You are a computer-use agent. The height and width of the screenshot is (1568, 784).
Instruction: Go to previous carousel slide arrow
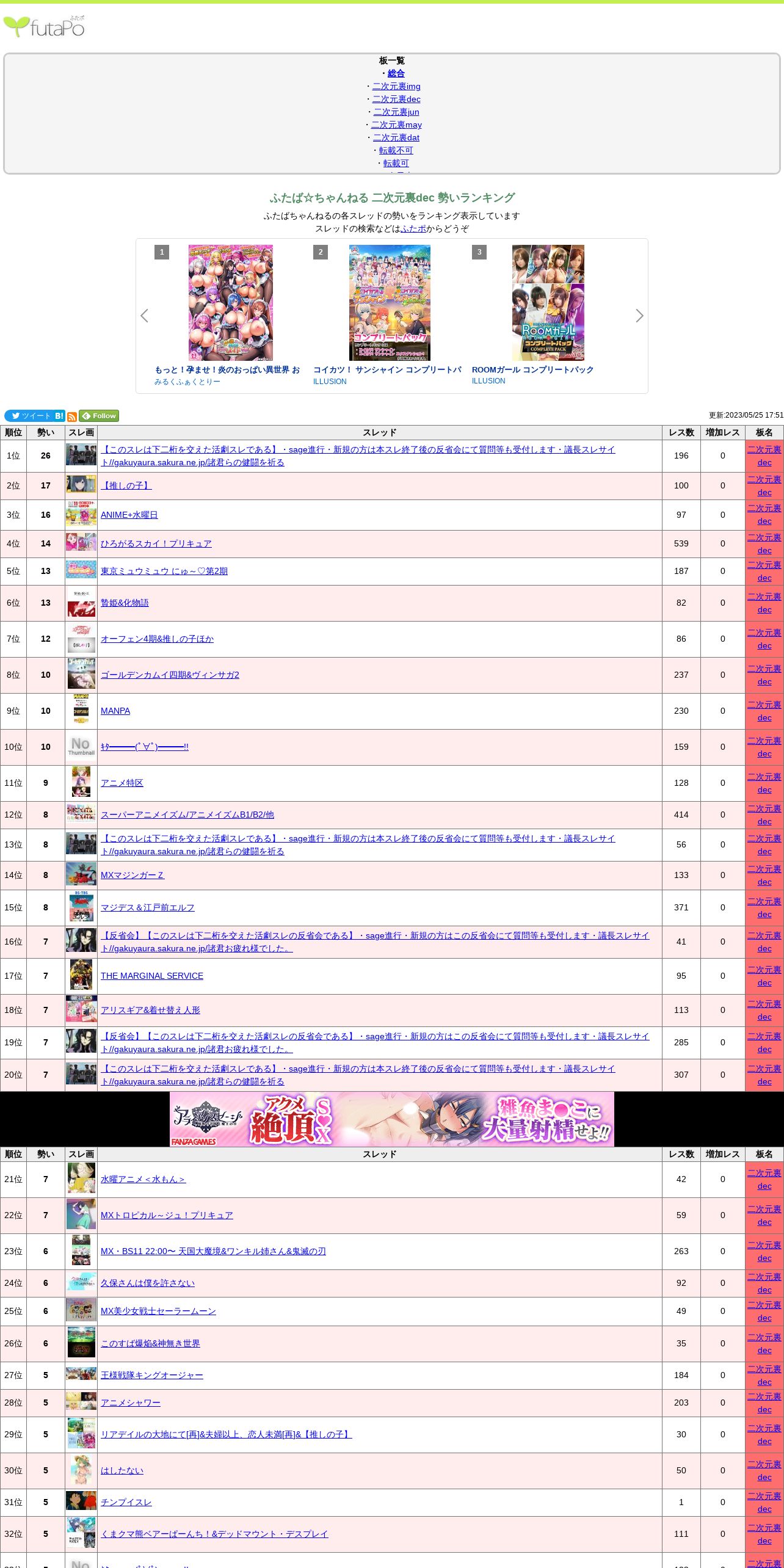[x=144, y=316]
